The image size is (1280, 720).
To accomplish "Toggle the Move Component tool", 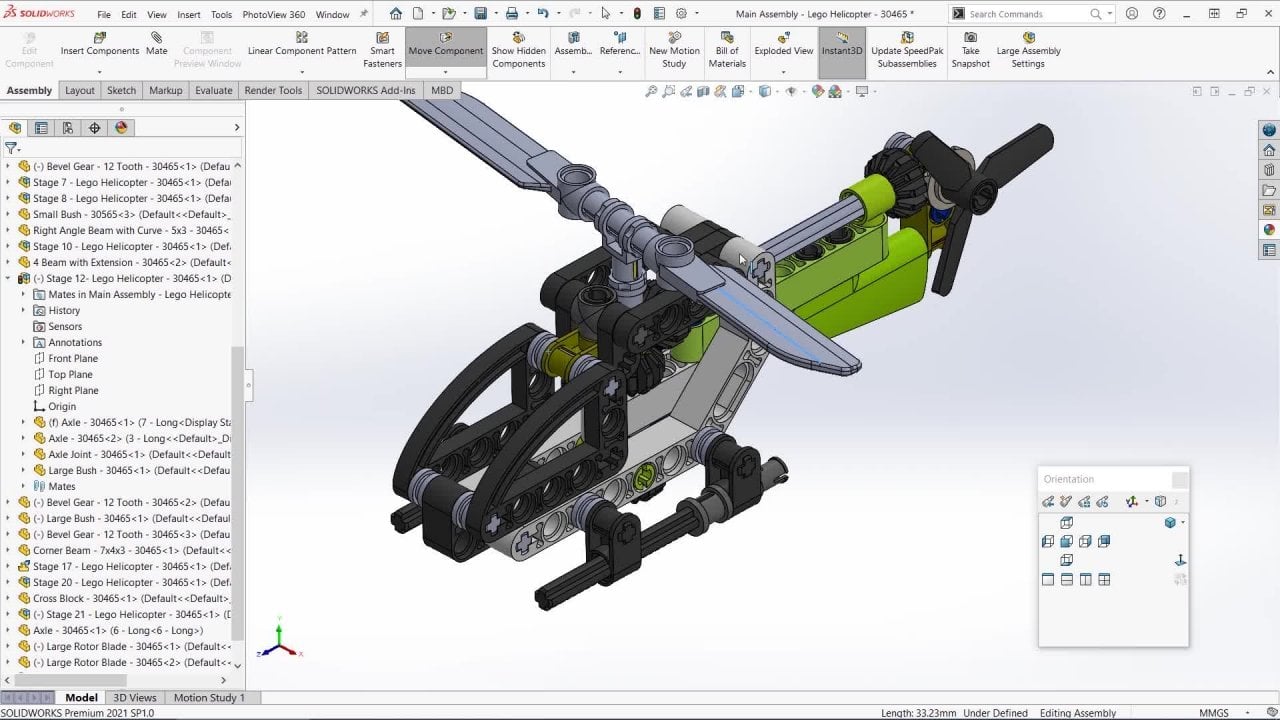I will point(446,45).
